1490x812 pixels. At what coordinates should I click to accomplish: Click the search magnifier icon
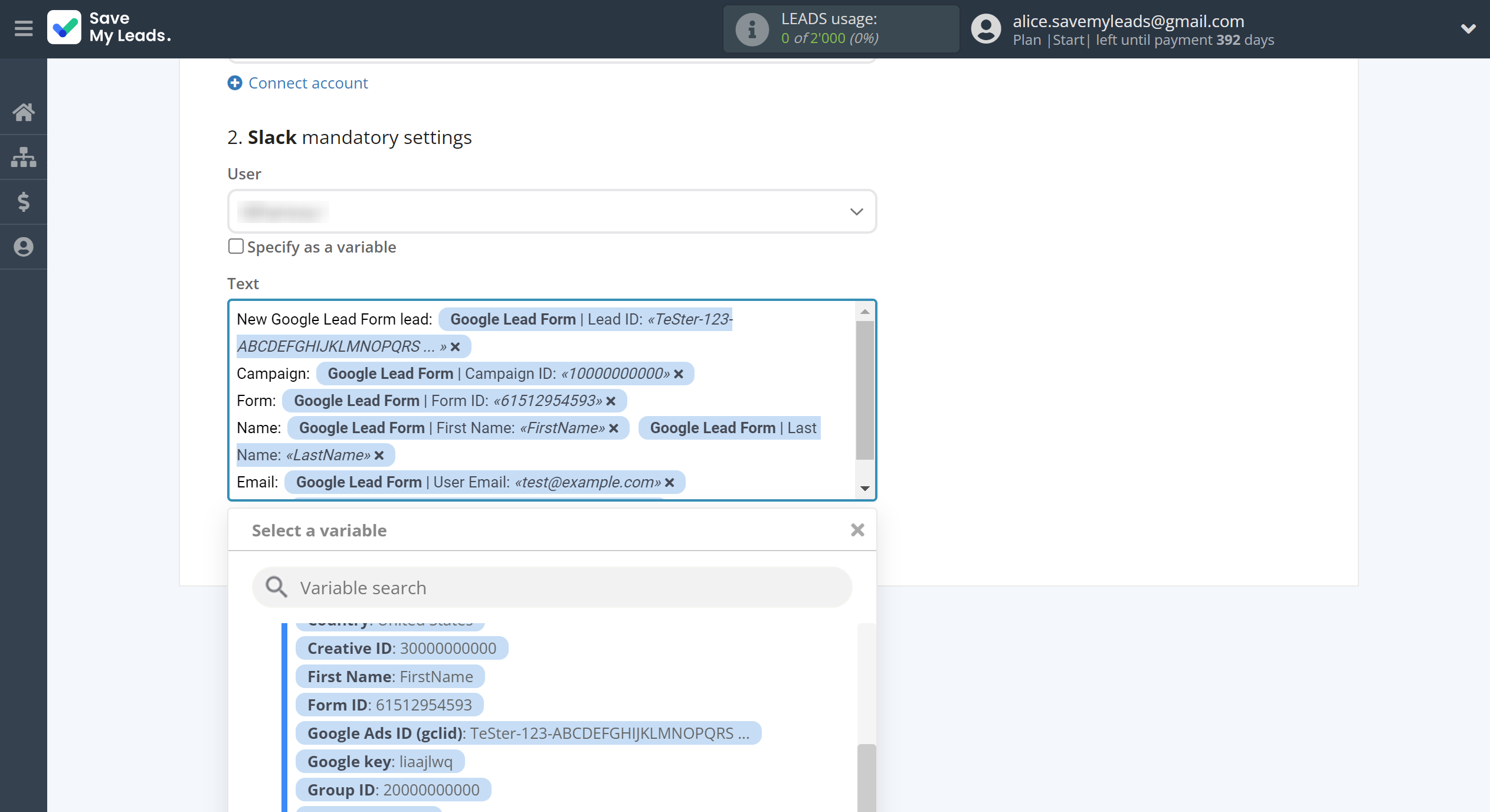[x=276, y=588]
